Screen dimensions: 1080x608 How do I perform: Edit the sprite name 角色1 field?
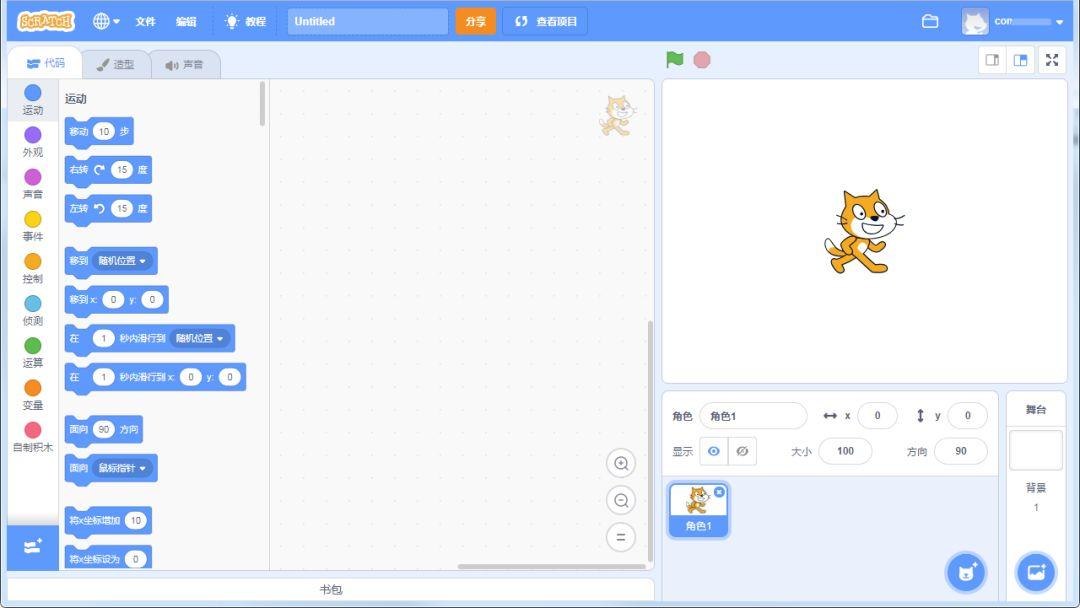[753, 416]
